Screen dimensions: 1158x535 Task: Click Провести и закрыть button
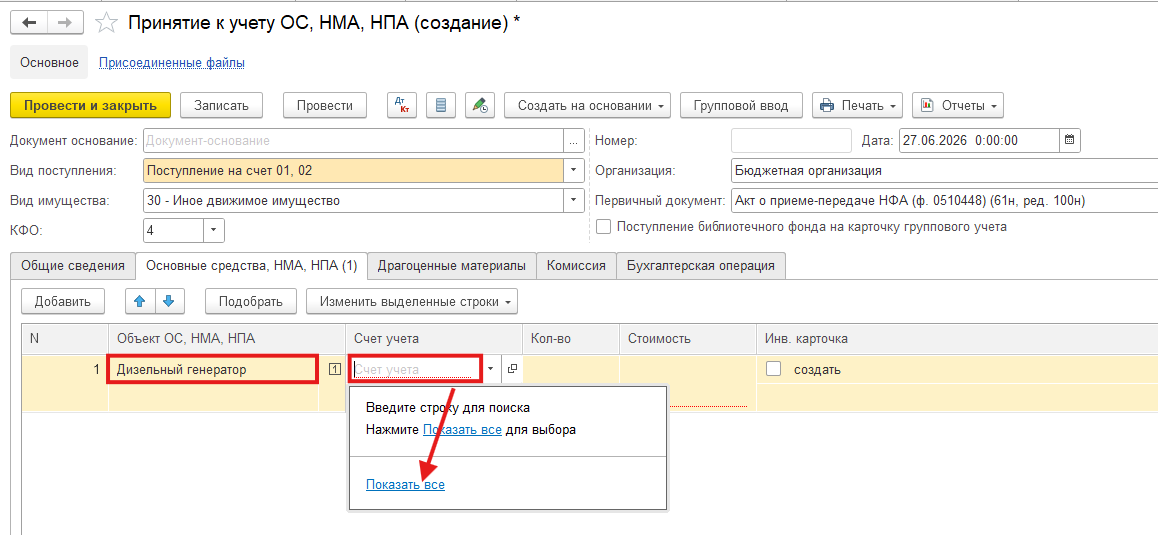(91, 105)
